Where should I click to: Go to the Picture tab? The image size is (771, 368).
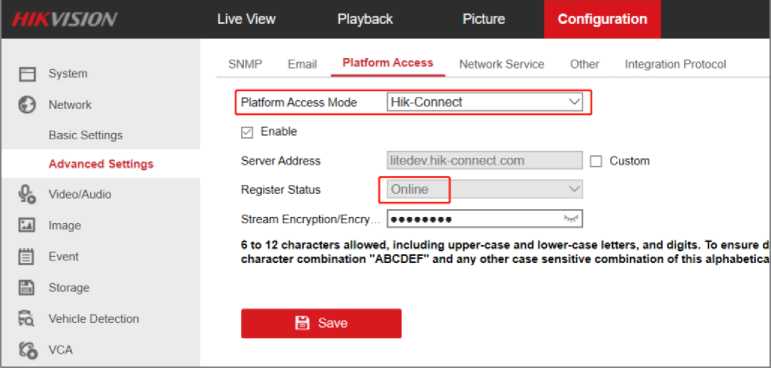(x=484, y=19)
